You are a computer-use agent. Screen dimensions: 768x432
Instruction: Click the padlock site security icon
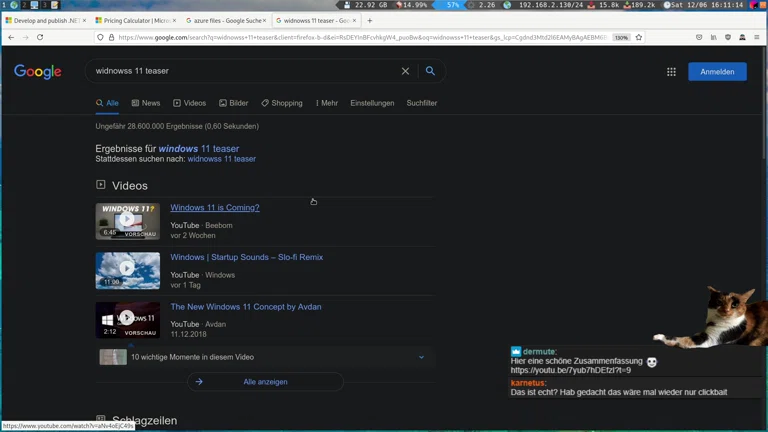[x=111, y=37]
